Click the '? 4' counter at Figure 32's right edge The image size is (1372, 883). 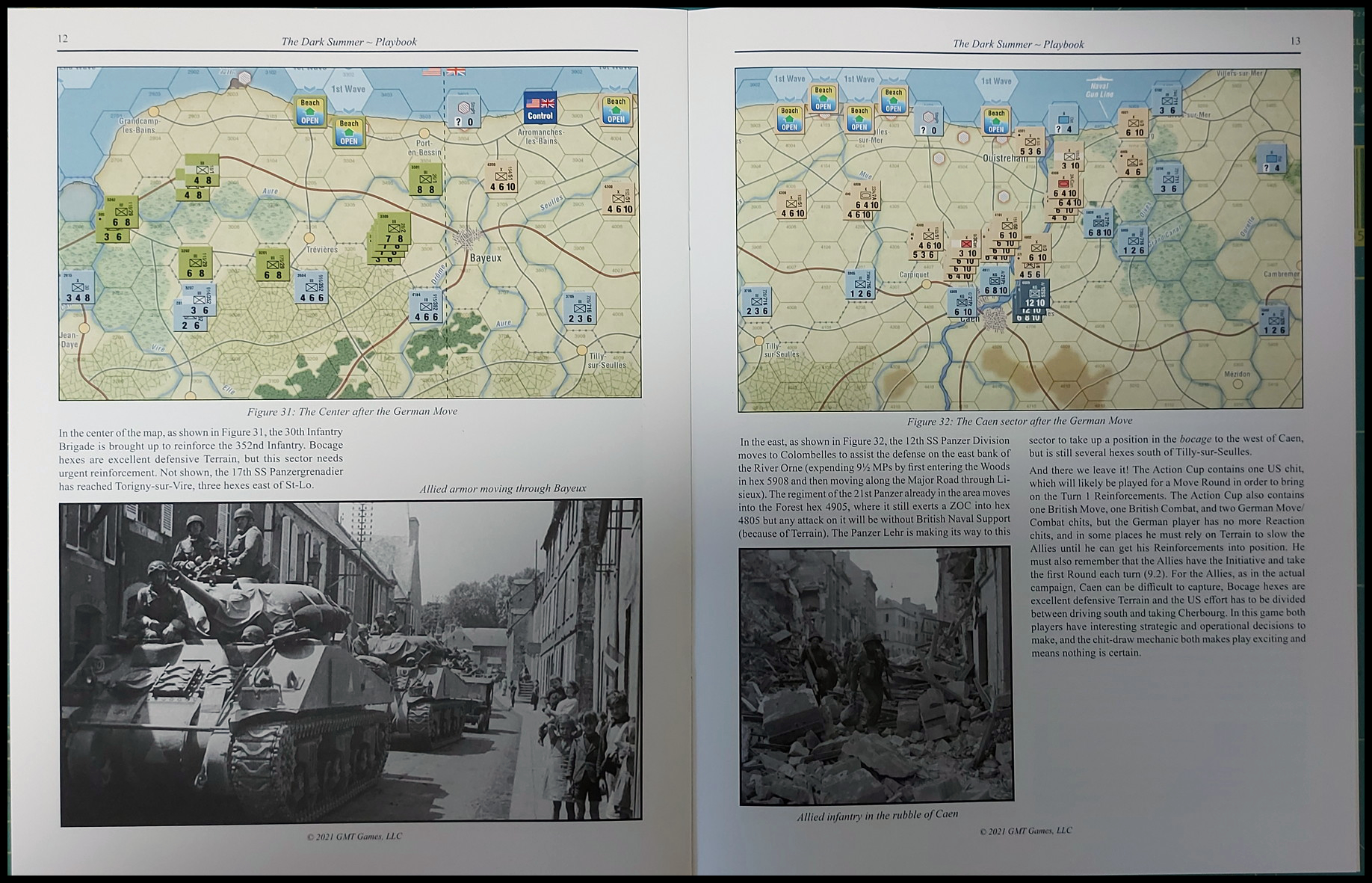click(x=1271, y=159)
